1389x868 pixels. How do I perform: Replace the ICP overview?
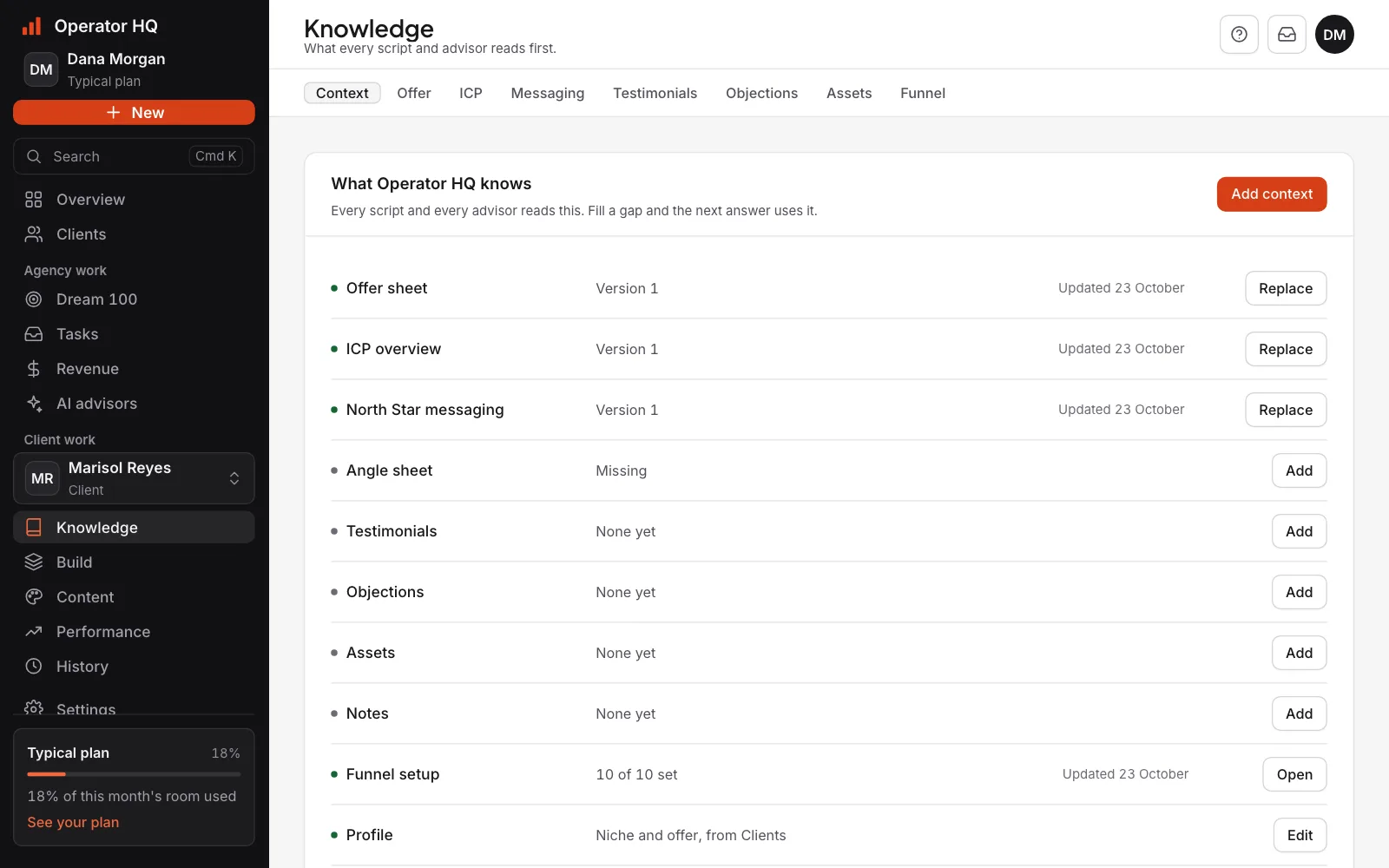(1286, 349)
